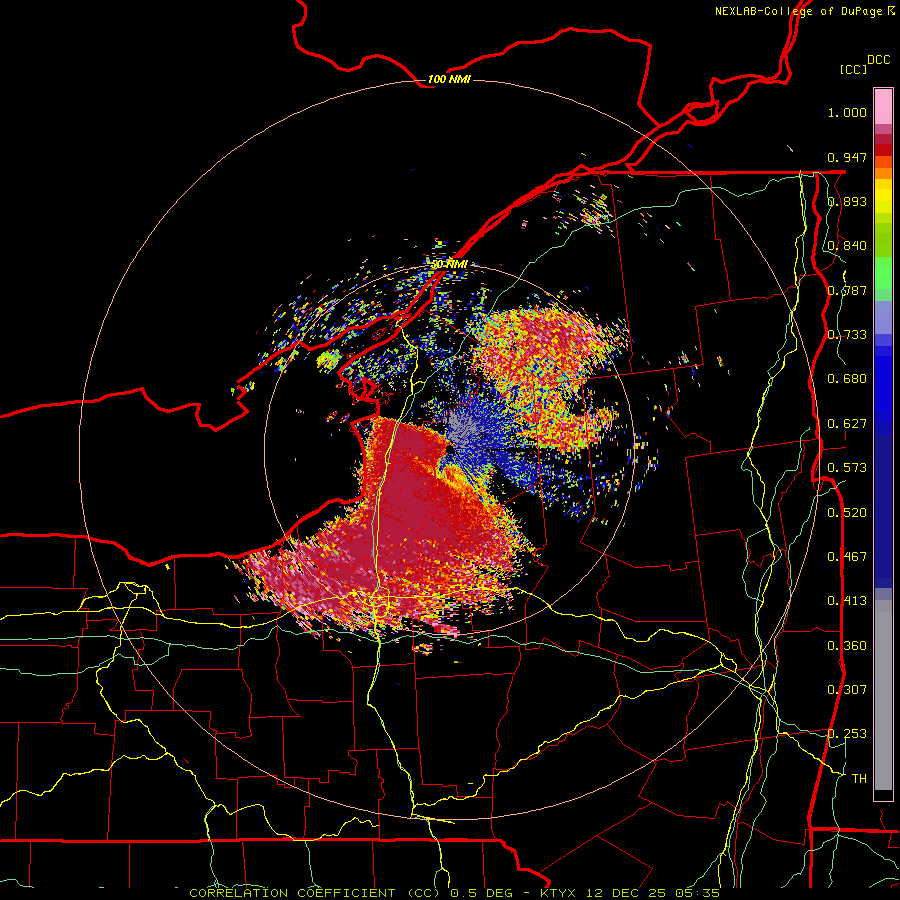Click the TH threshold label
900x900 pixels.
(x=859, y=779)
